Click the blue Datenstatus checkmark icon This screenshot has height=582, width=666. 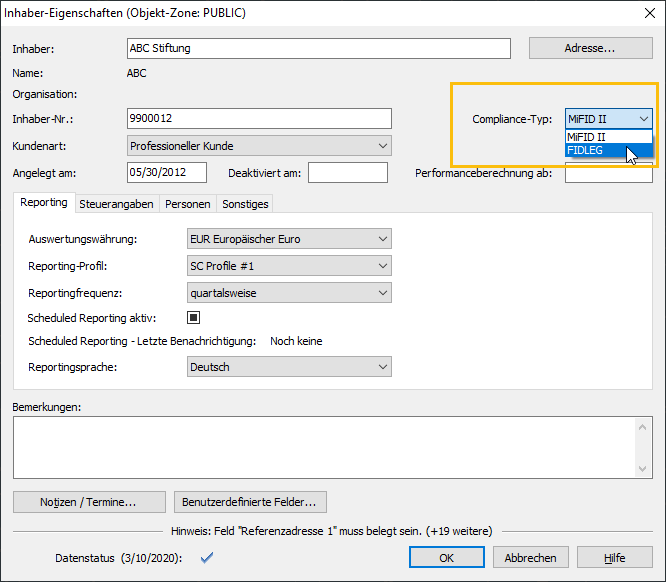click(x=207, y=558)
